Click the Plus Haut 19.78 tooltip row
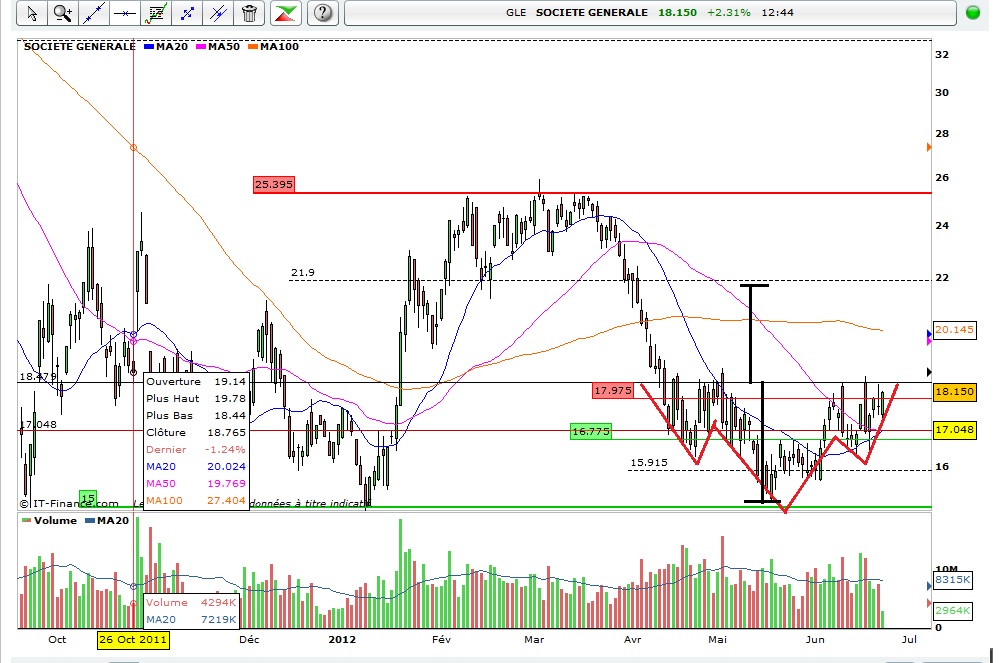Screen dimensions: 999x663 pyautogui.click(x=196, y=399)
